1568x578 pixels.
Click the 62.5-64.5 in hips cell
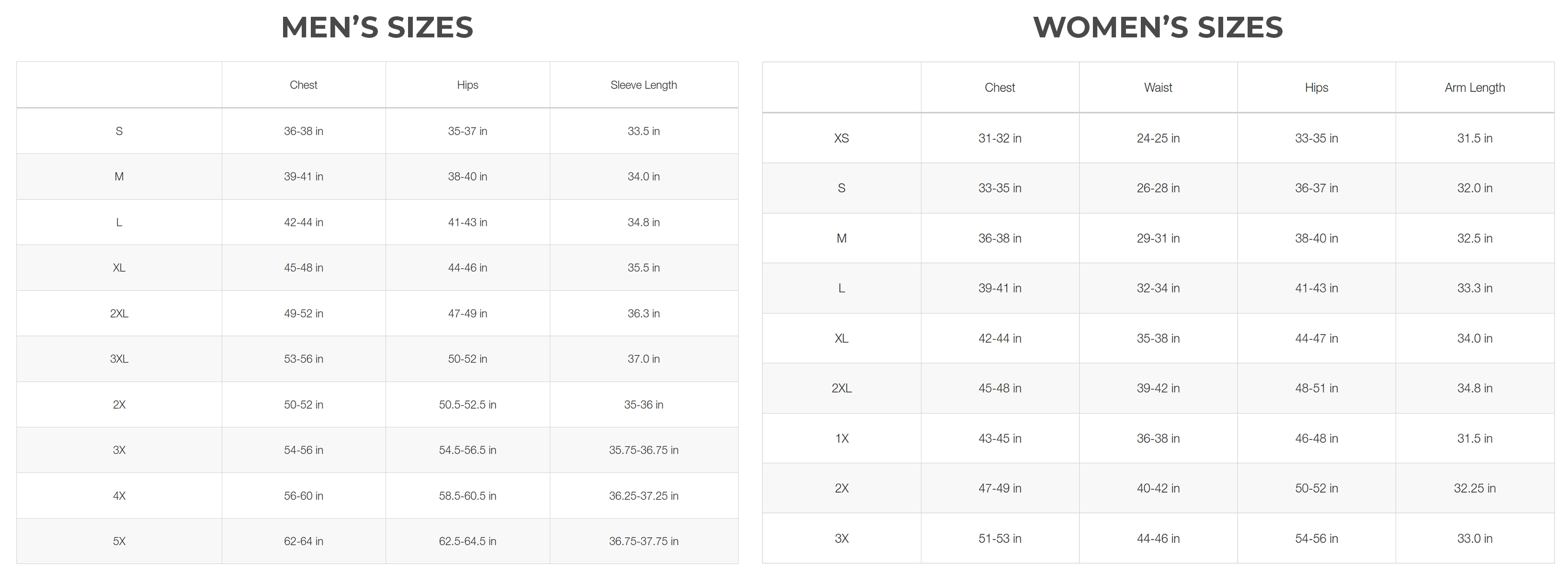[x=467, y=542]
